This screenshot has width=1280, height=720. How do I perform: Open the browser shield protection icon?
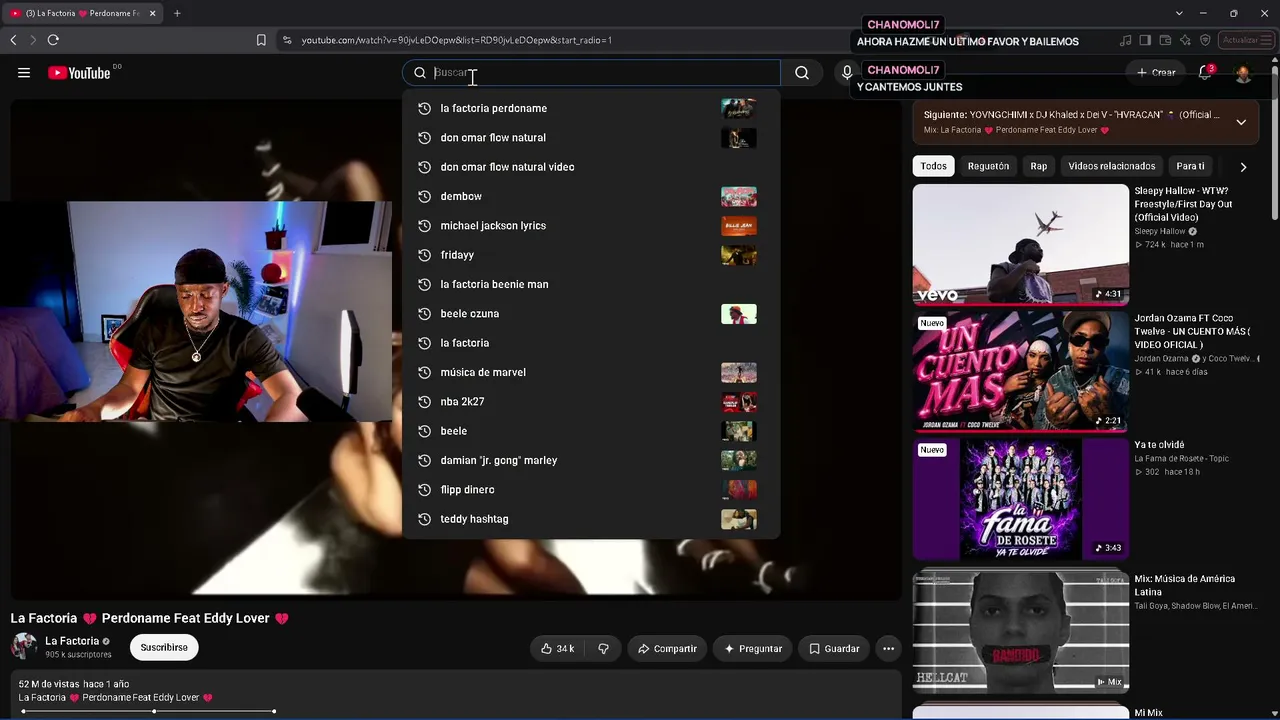pyautogui.click(x=1205, y=40)
